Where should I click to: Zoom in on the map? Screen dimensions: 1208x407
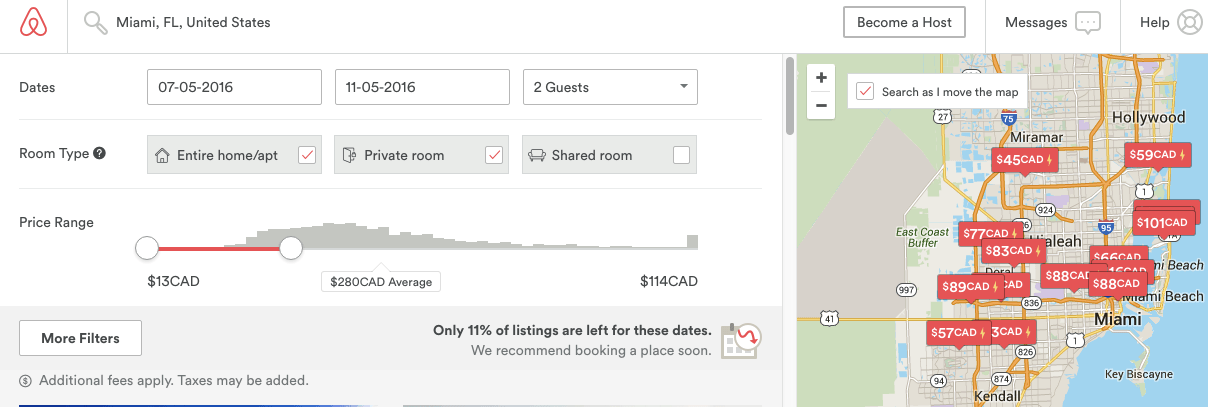point(821,78)
